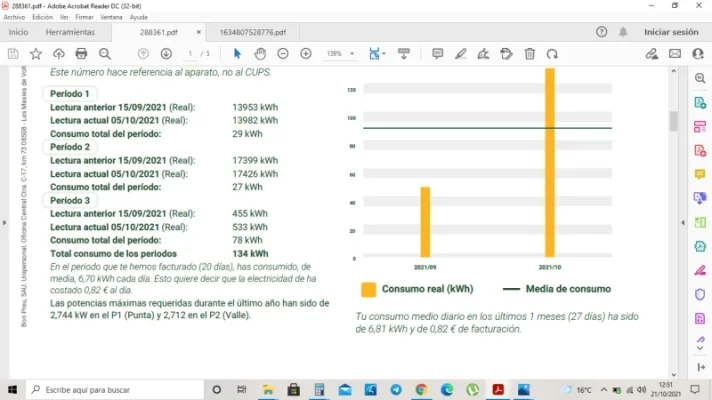Print the document
The image size is (712, 400).
pos(81,54)
